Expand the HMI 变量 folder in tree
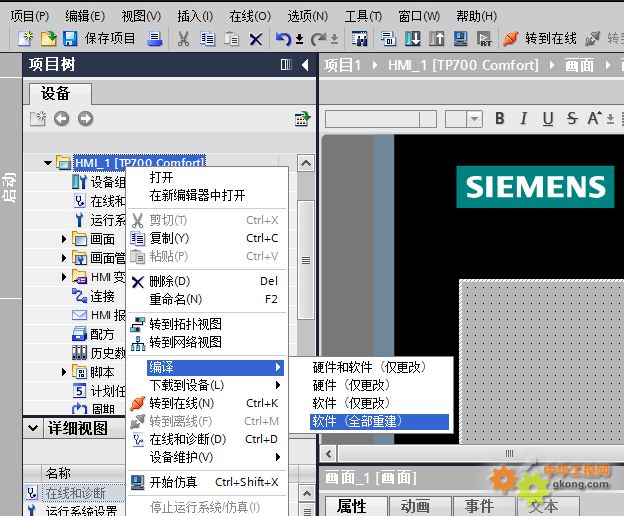 tap(64, 276)
